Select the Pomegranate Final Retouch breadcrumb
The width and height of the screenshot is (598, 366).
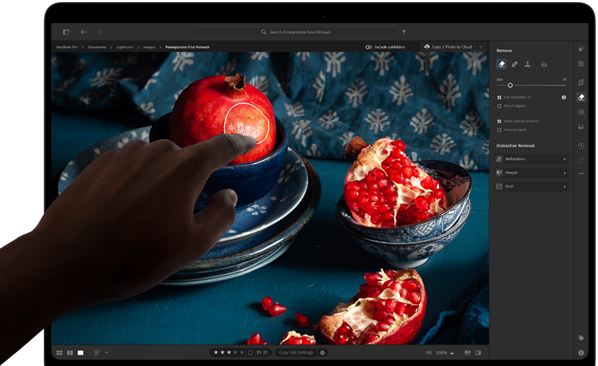[x=187, y=47]
